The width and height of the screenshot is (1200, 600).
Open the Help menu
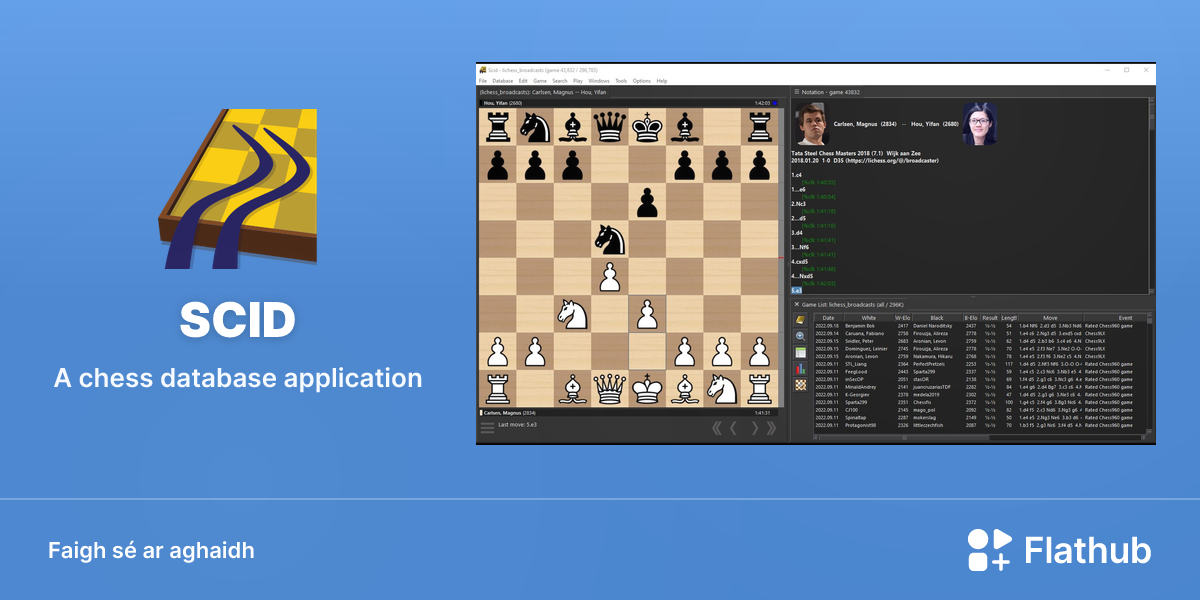click(662, 81)
